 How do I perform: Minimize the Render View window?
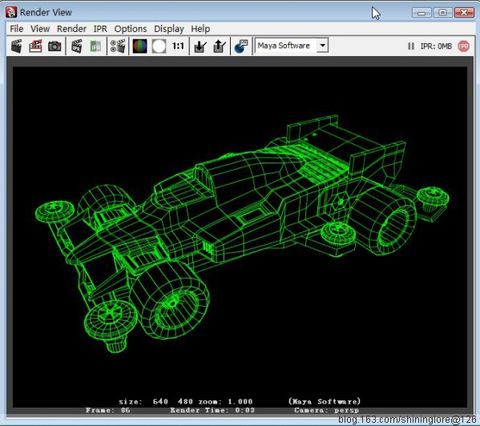[422, 13]
